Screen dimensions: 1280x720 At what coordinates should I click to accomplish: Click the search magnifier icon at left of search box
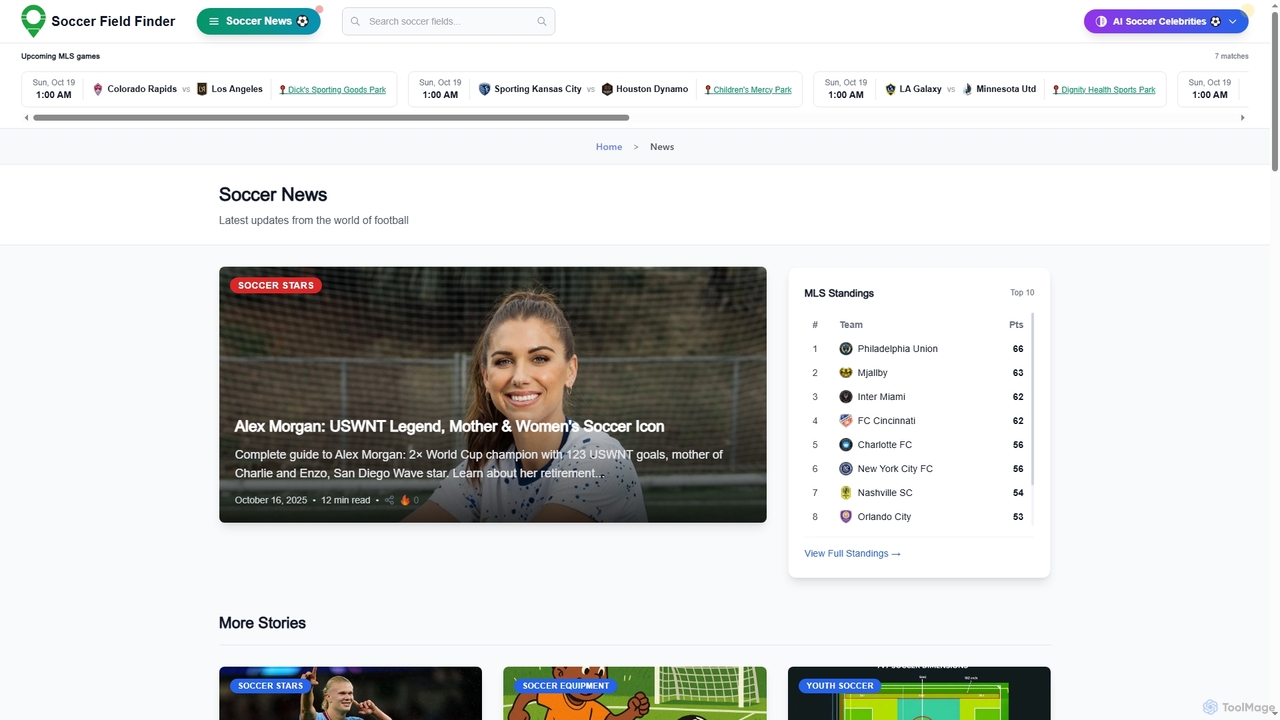(x=355, y=21)
